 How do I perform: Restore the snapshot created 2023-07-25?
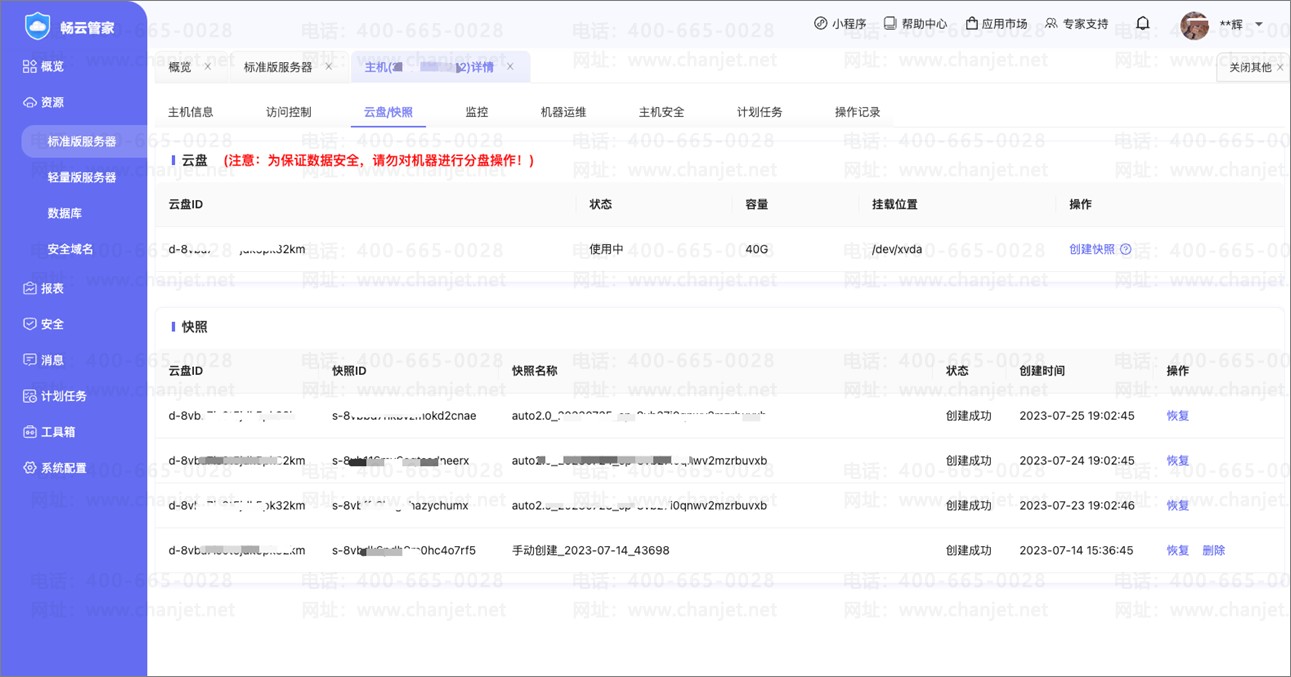pos(1177,416)
